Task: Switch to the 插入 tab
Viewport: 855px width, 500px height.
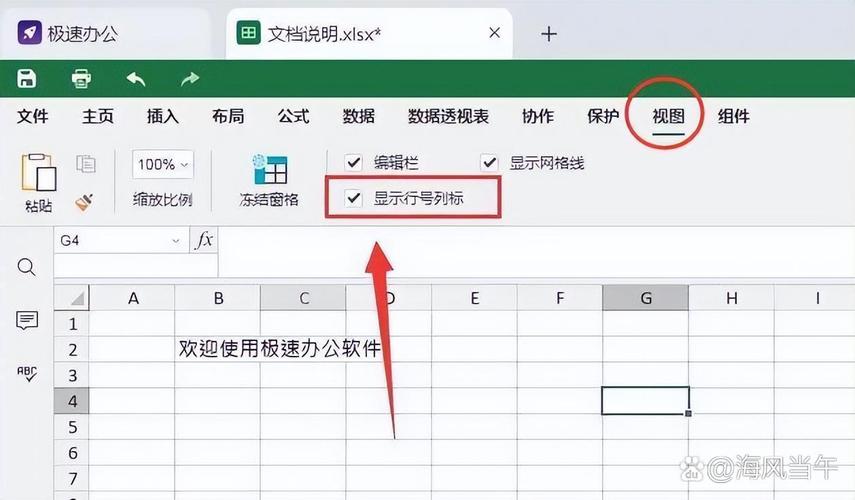Action: click(163, 116)
